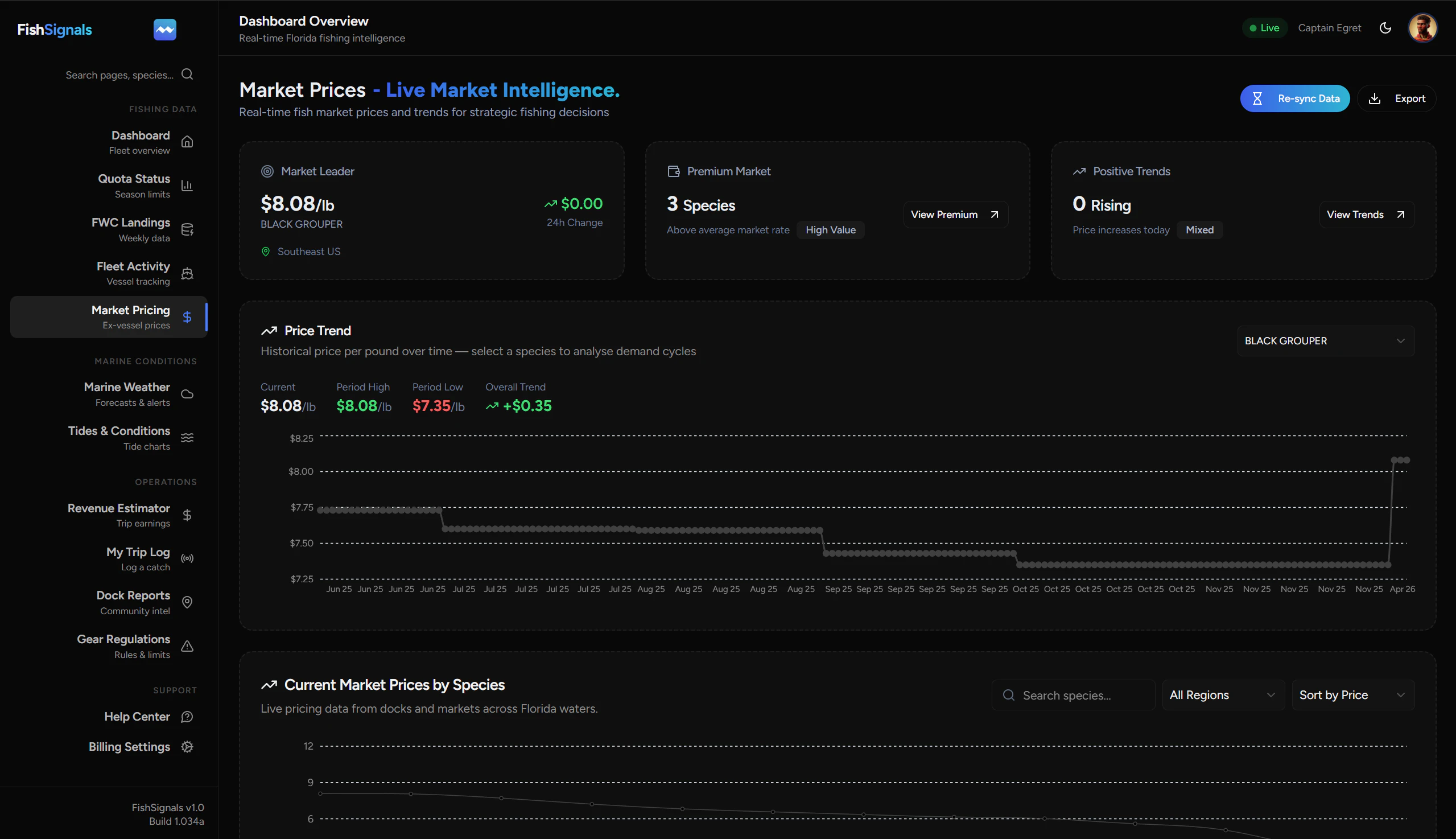
Task: Click the Search species input field
Action: pyautogui.click(x=1074, y=696)
